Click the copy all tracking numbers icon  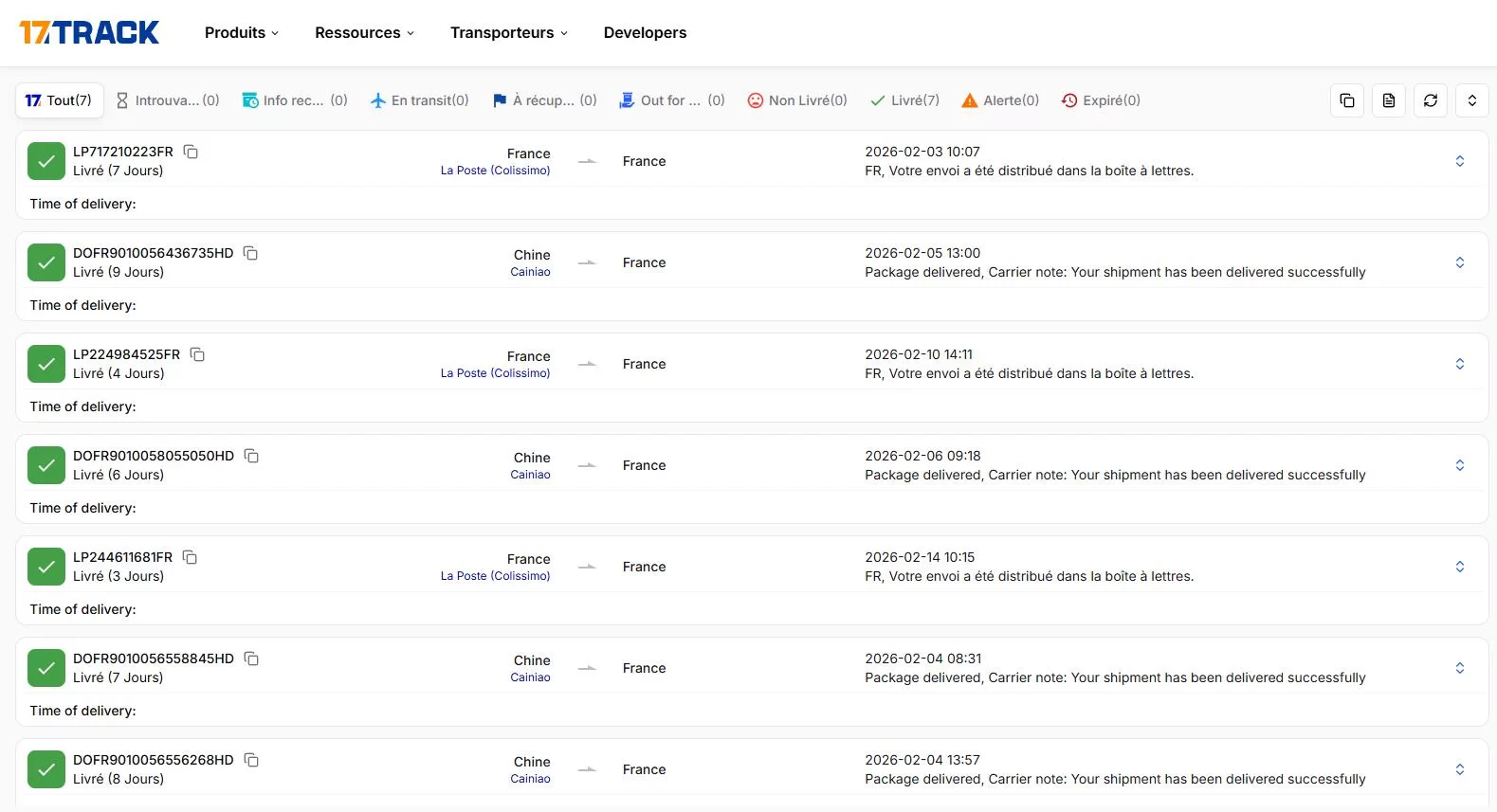(x=1346, y=100)
